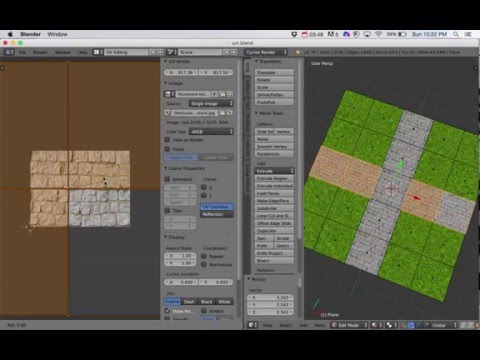Open the Global orientation dropdown

click(442, 325)
